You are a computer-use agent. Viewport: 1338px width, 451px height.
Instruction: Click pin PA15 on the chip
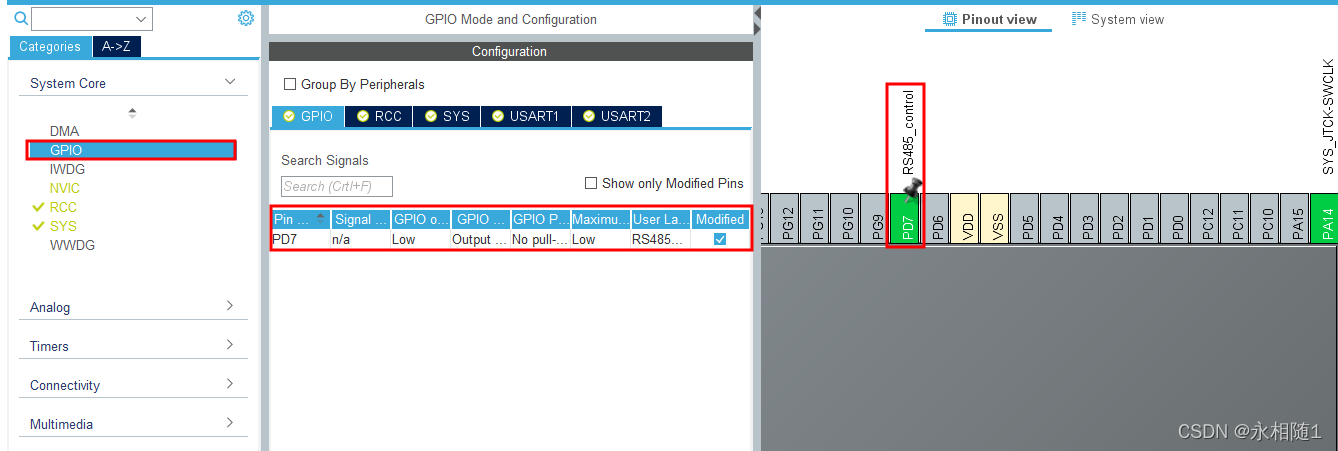[x=1297, y=219]
